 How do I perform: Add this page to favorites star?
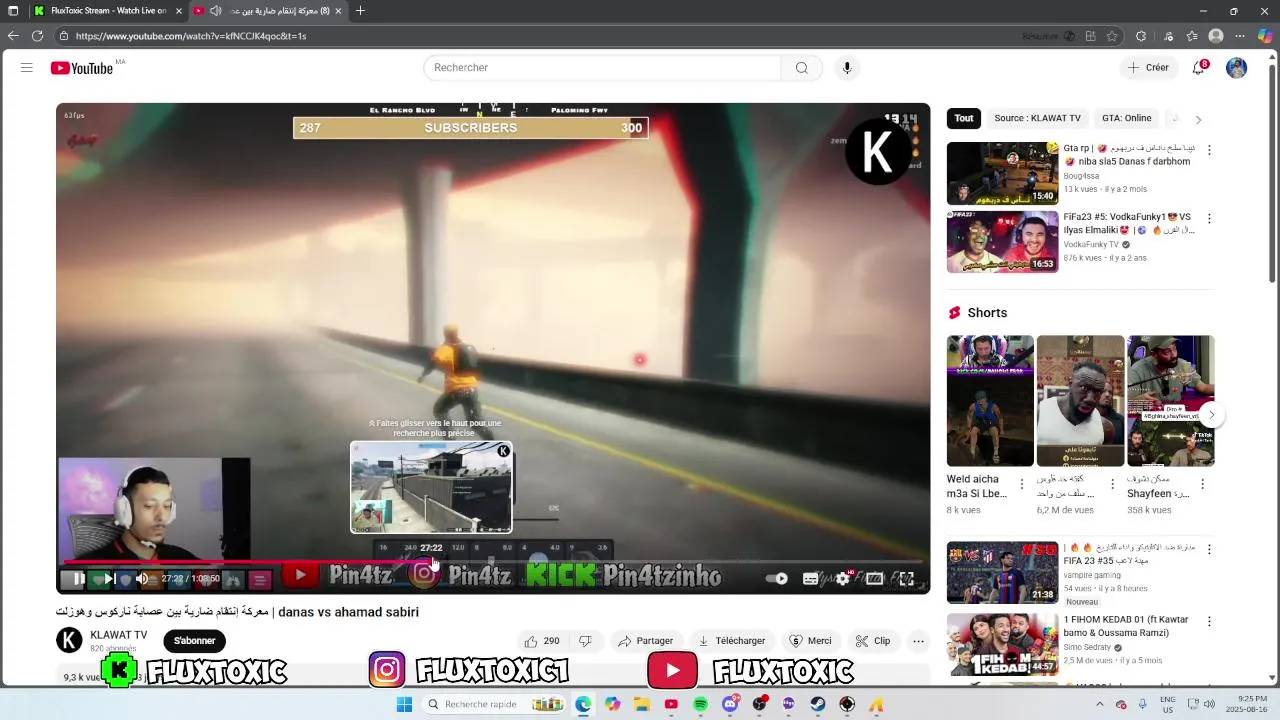1112,36
